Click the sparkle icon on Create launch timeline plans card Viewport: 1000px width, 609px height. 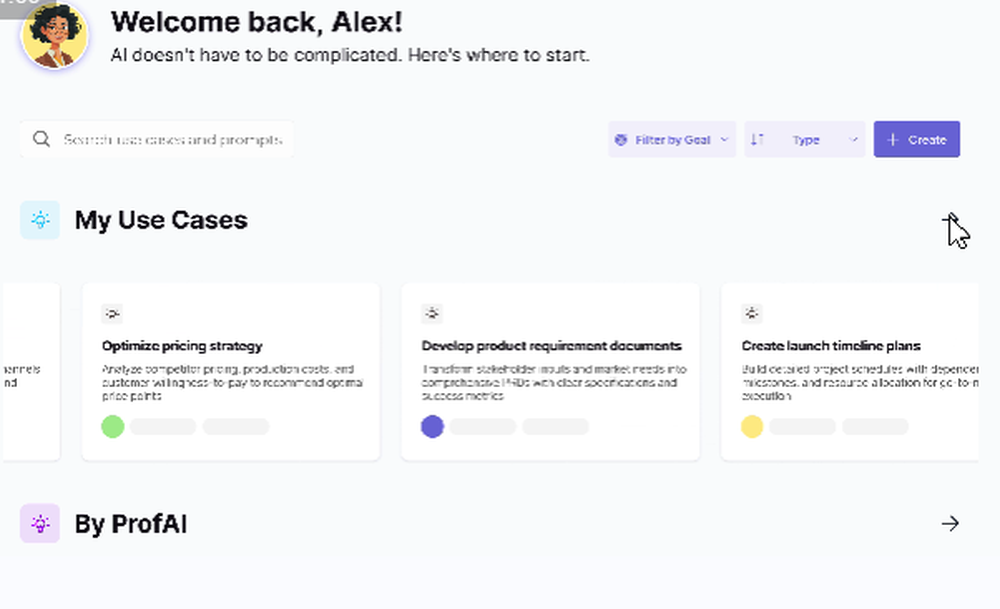(751, 313)
